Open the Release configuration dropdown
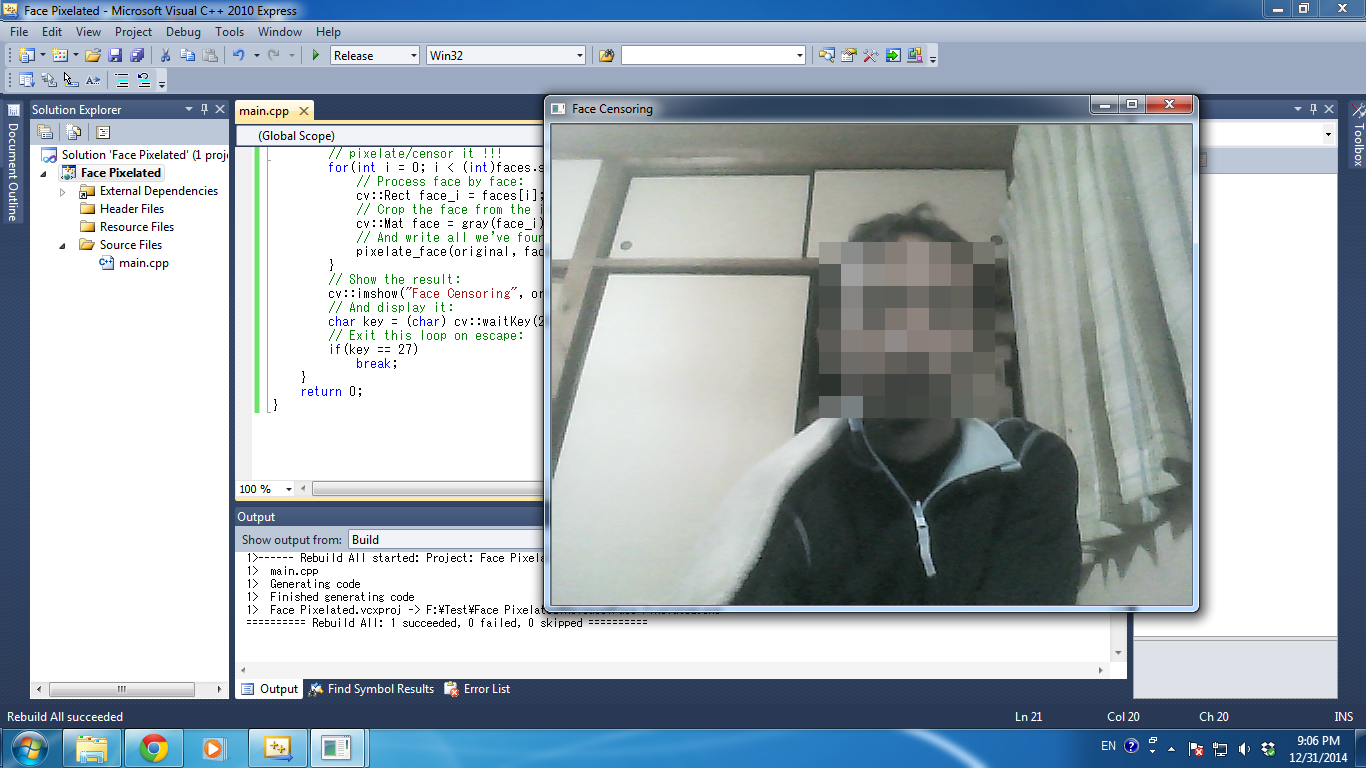1366x768 pixels. [x=375, y=56]
